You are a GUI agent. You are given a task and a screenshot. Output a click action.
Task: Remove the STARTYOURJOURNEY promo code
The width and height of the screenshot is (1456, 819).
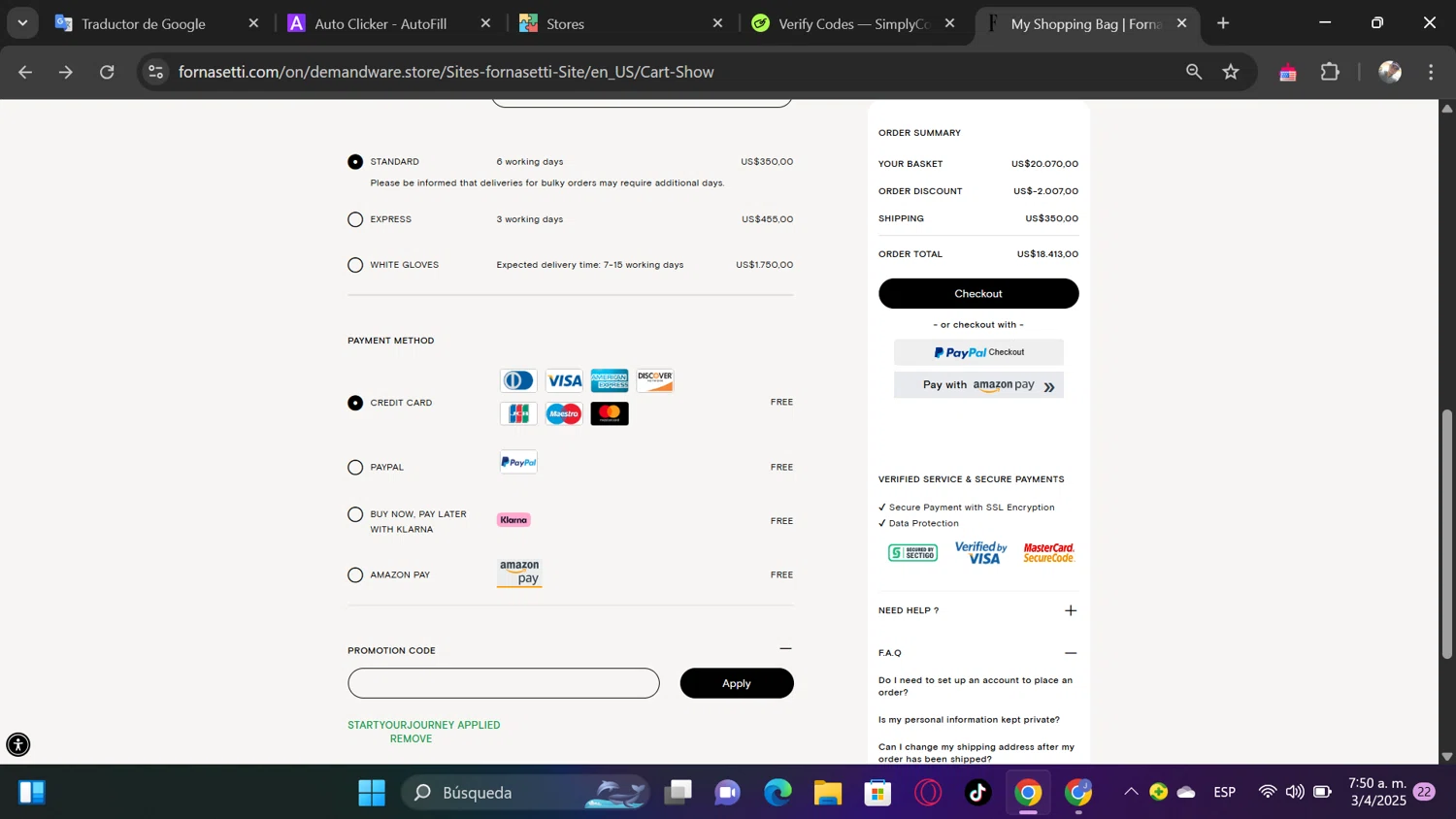(x=411, y=738)
